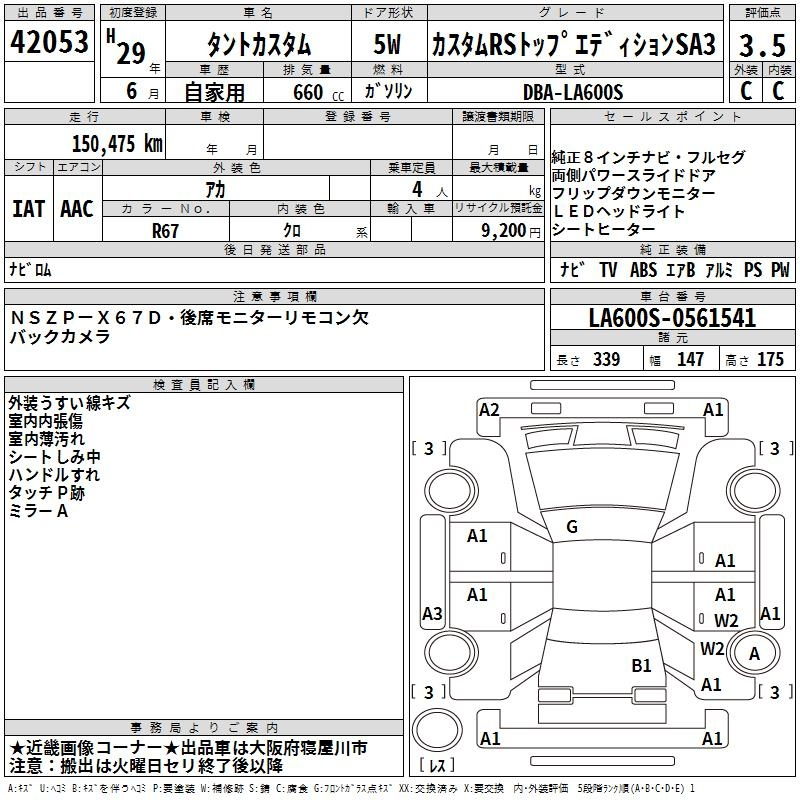The height and width of the screenshot is (800, 800).
Task: Select the inspector note タッチP跡
Action: point(46,492)
